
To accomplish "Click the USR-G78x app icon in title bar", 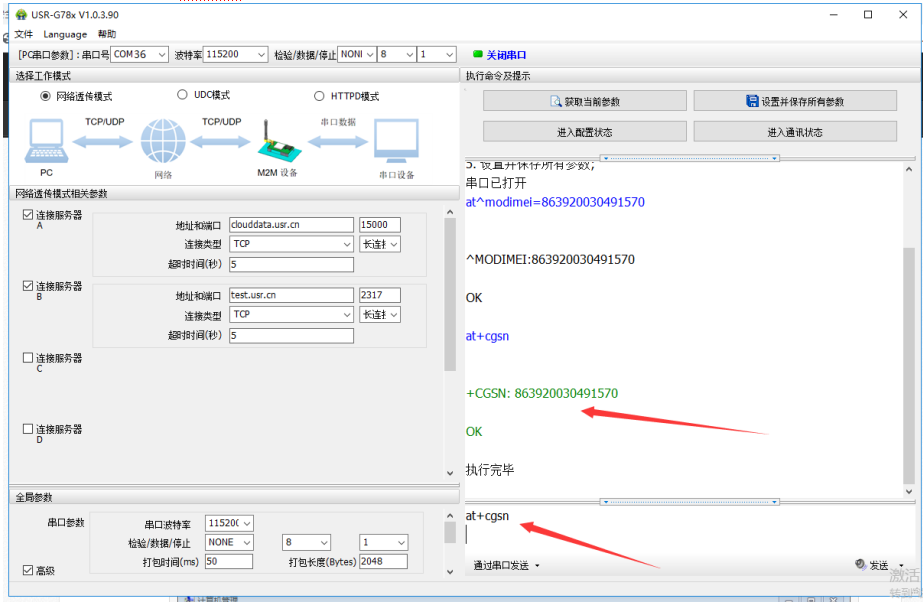I will tap(20, 15).
